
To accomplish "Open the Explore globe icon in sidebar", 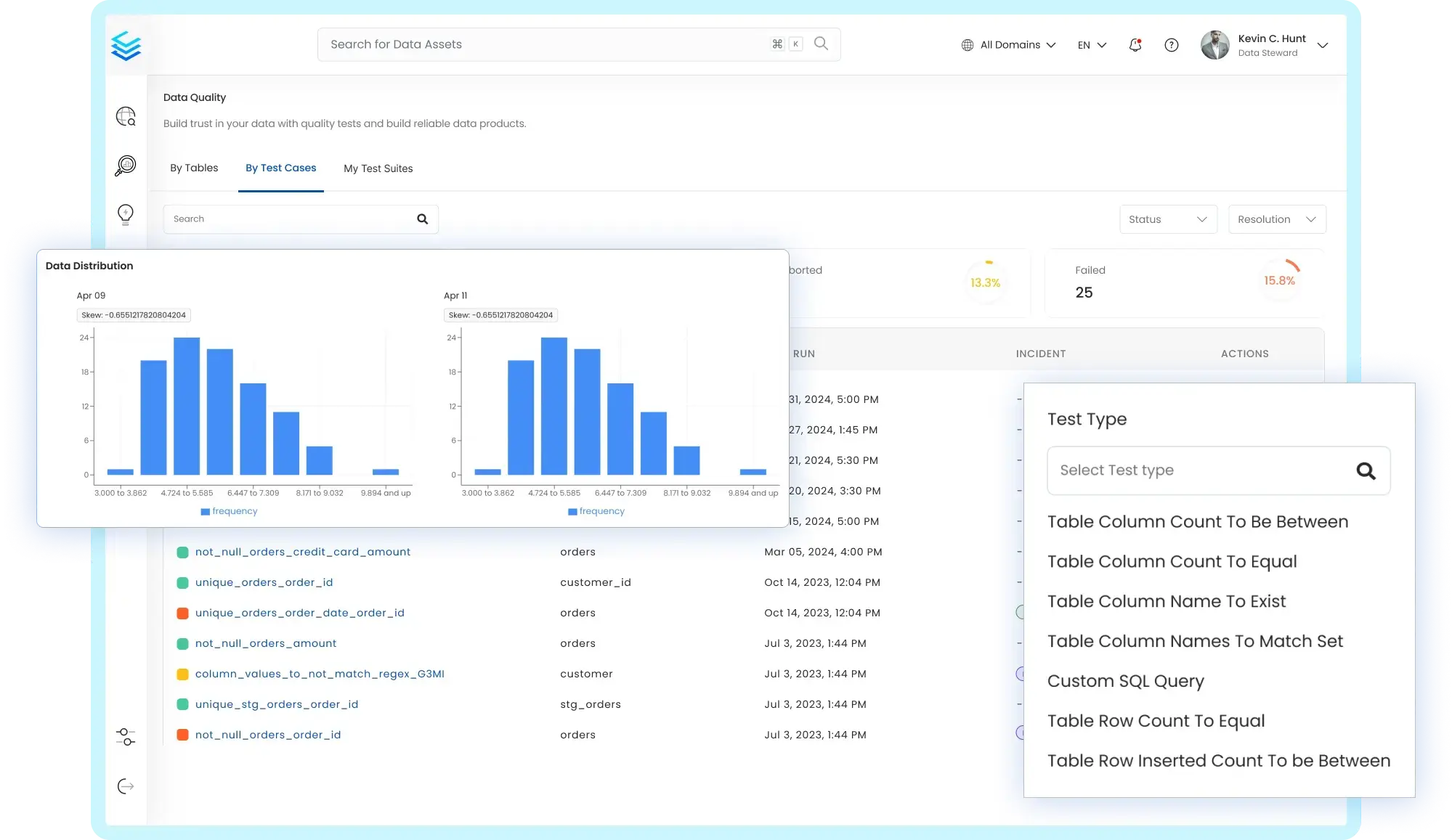I will tap(126, 116).
